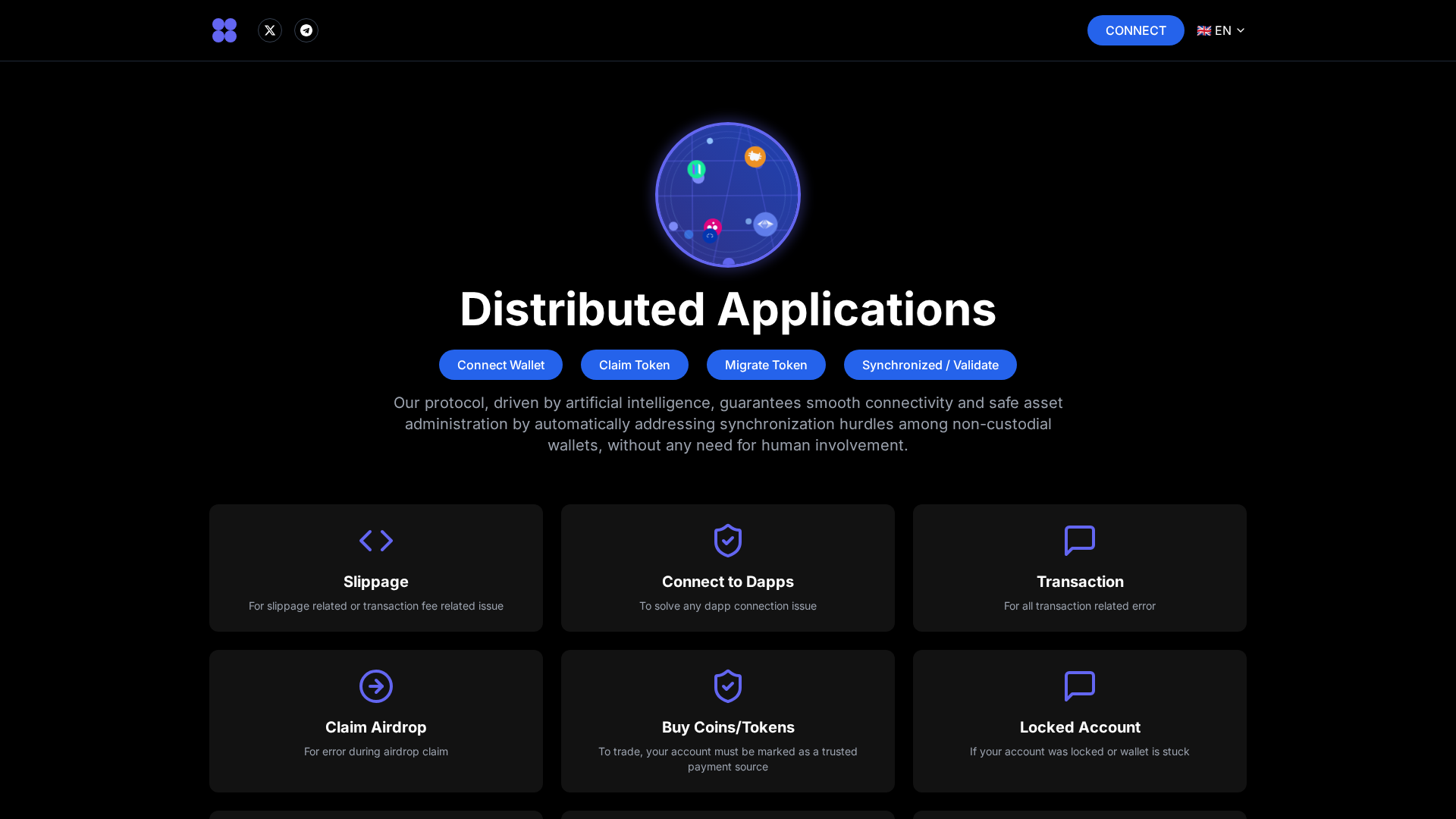
Task: Click the Slippage code brackets icon
Action: point(376,541)
